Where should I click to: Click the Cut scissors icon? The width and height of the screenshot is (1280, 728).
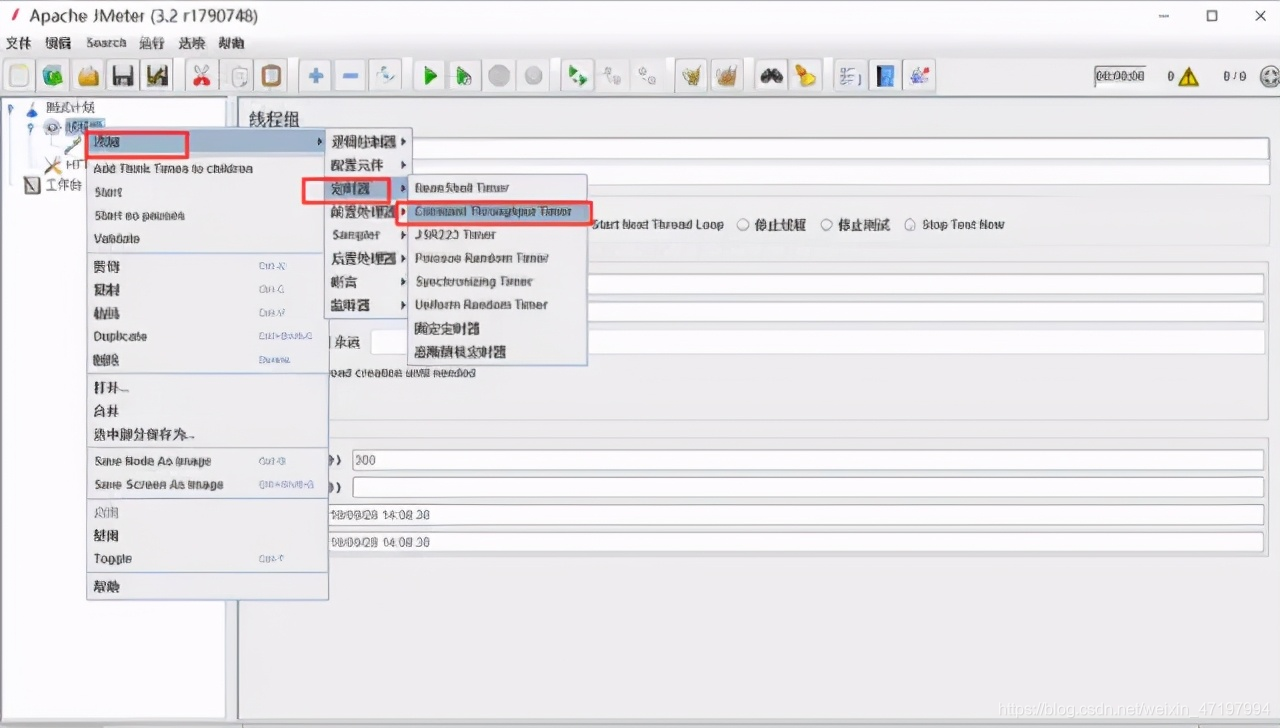pyautogui.click(x=201, y=75)
